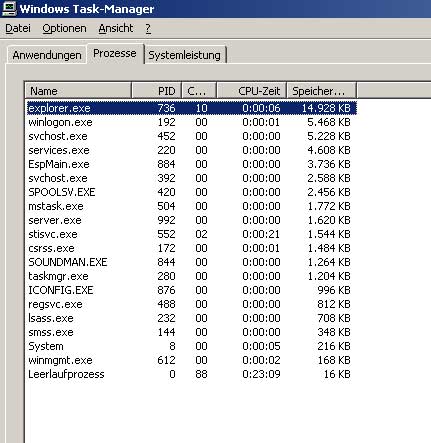
Task: Sort by the PID column header
Action: [157, 91]
